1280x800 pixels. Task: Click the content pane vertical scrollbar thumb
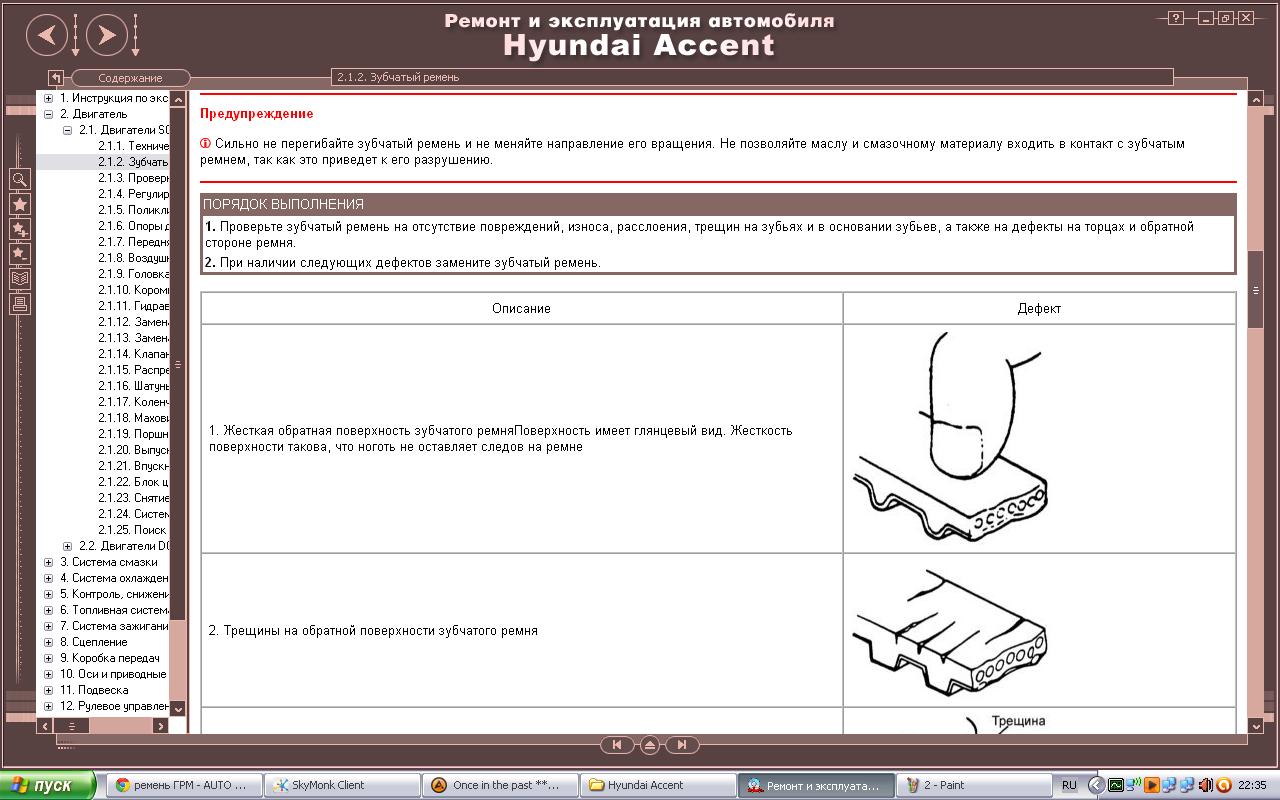coord(1255,290)
